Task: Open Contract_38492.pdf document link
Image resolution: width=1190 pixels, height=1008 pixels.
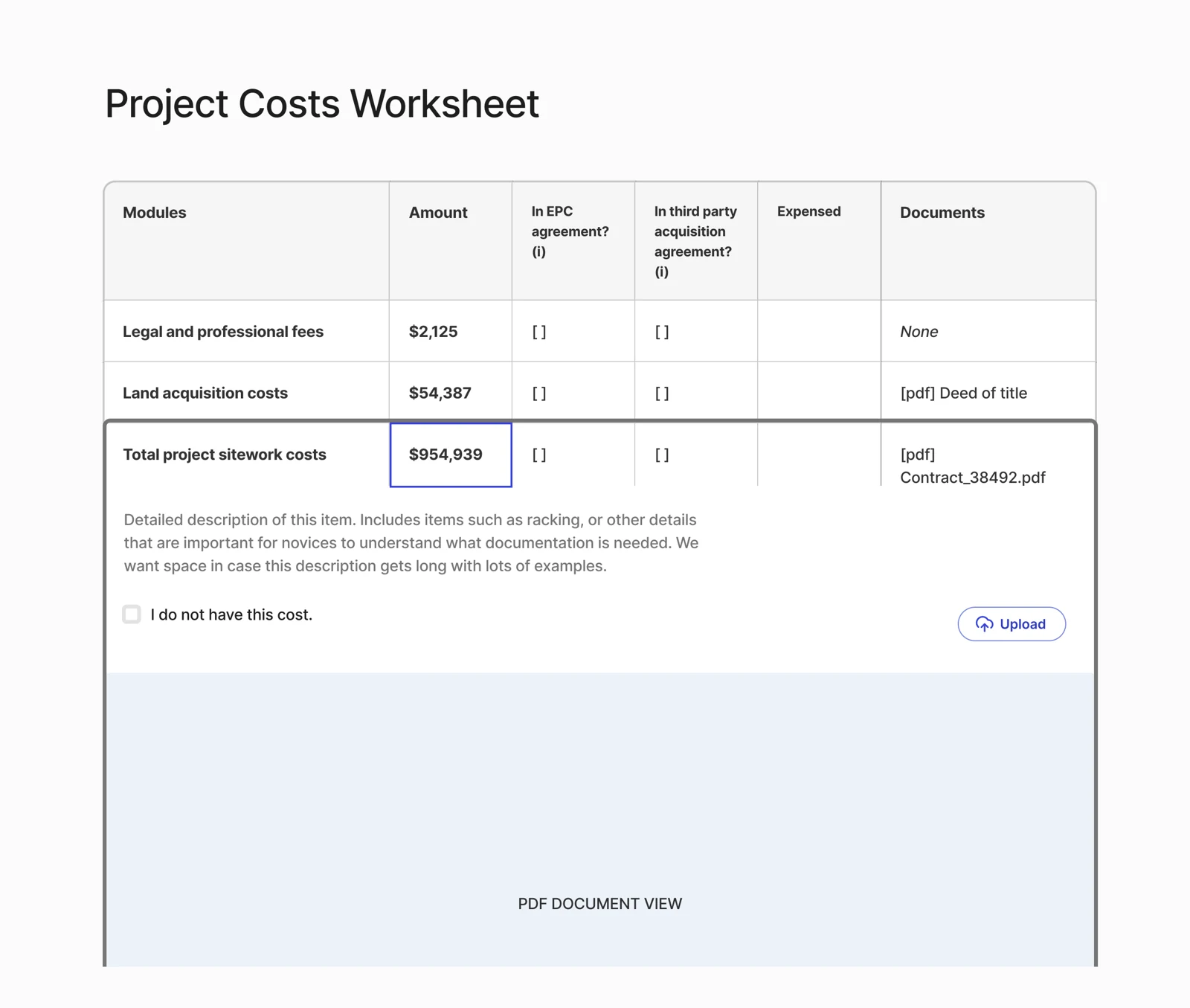Action: 973,466
